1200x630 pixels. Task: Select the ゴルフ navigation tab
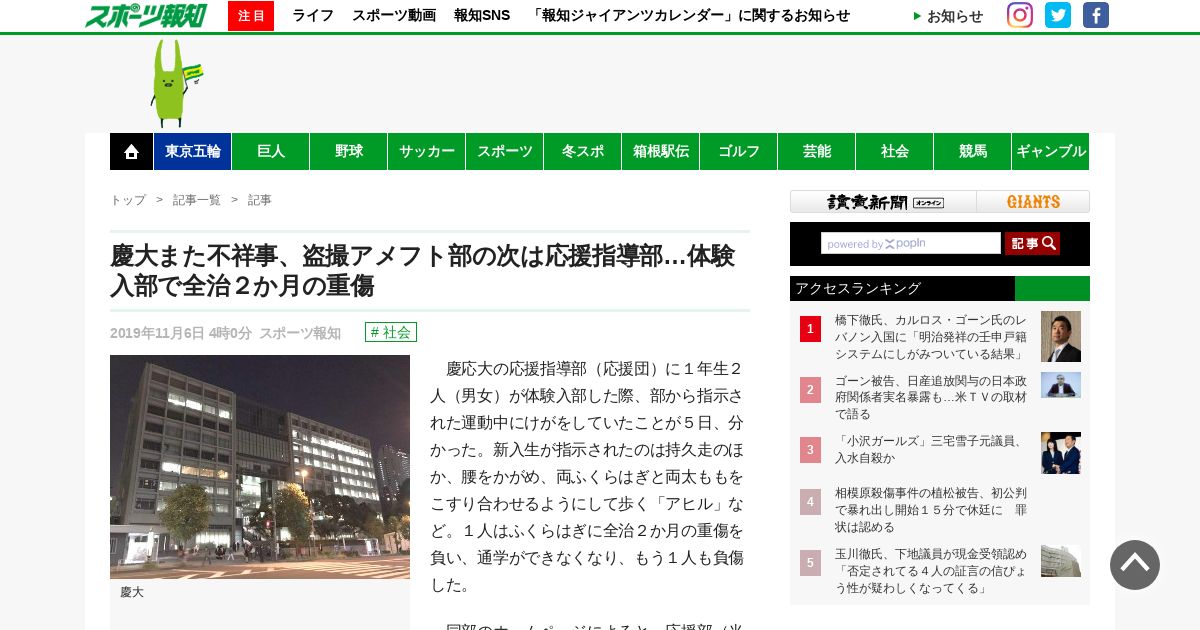coord(739,151)
